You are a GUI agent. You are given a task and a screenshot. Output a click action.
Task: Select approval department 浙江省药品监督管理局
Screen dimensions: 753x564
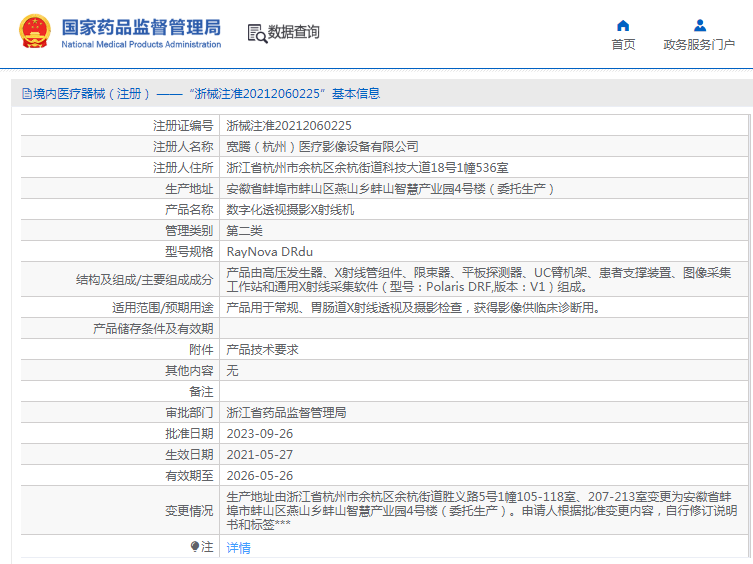tap(286, 413)
